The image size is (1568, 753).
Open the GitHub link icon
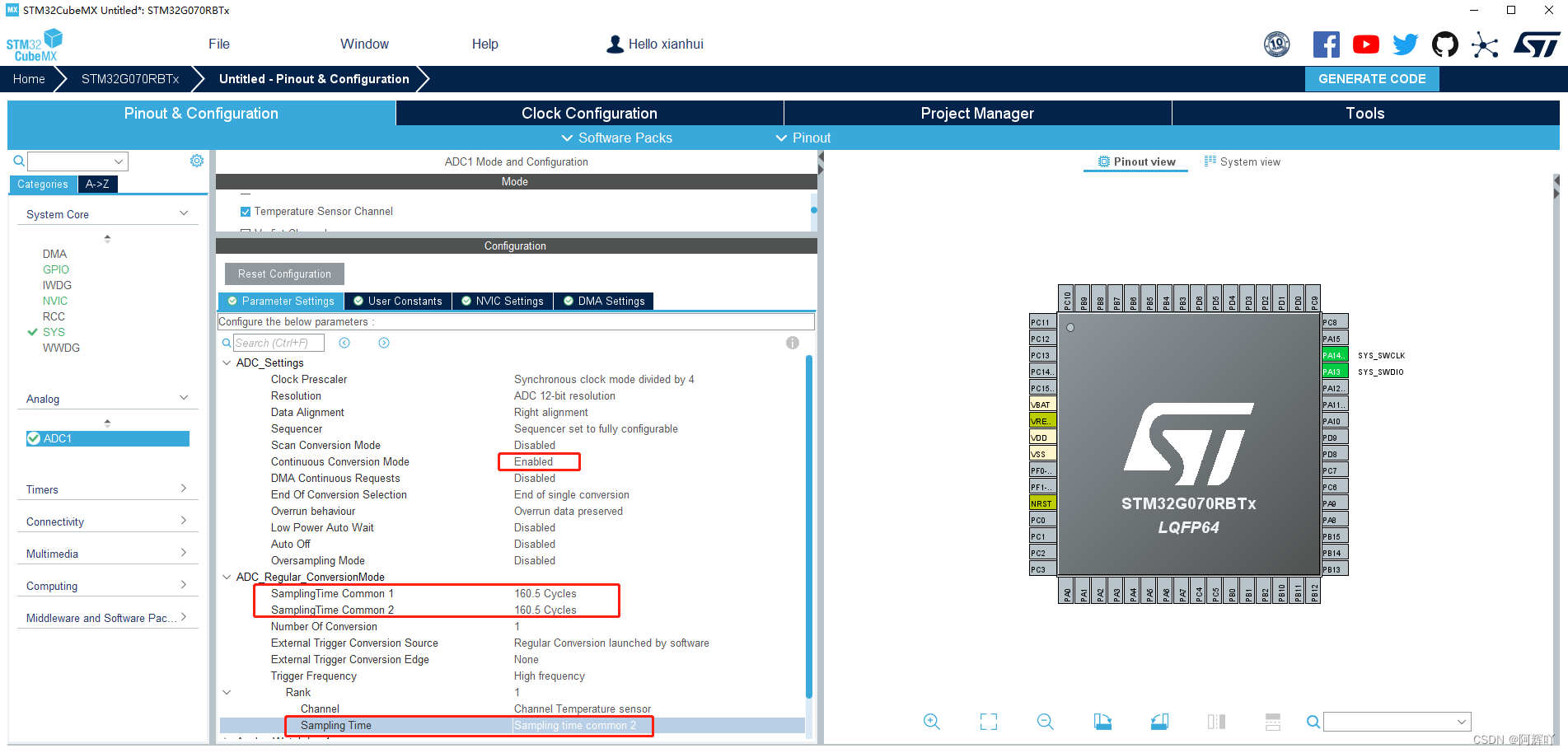point(1444,44)
